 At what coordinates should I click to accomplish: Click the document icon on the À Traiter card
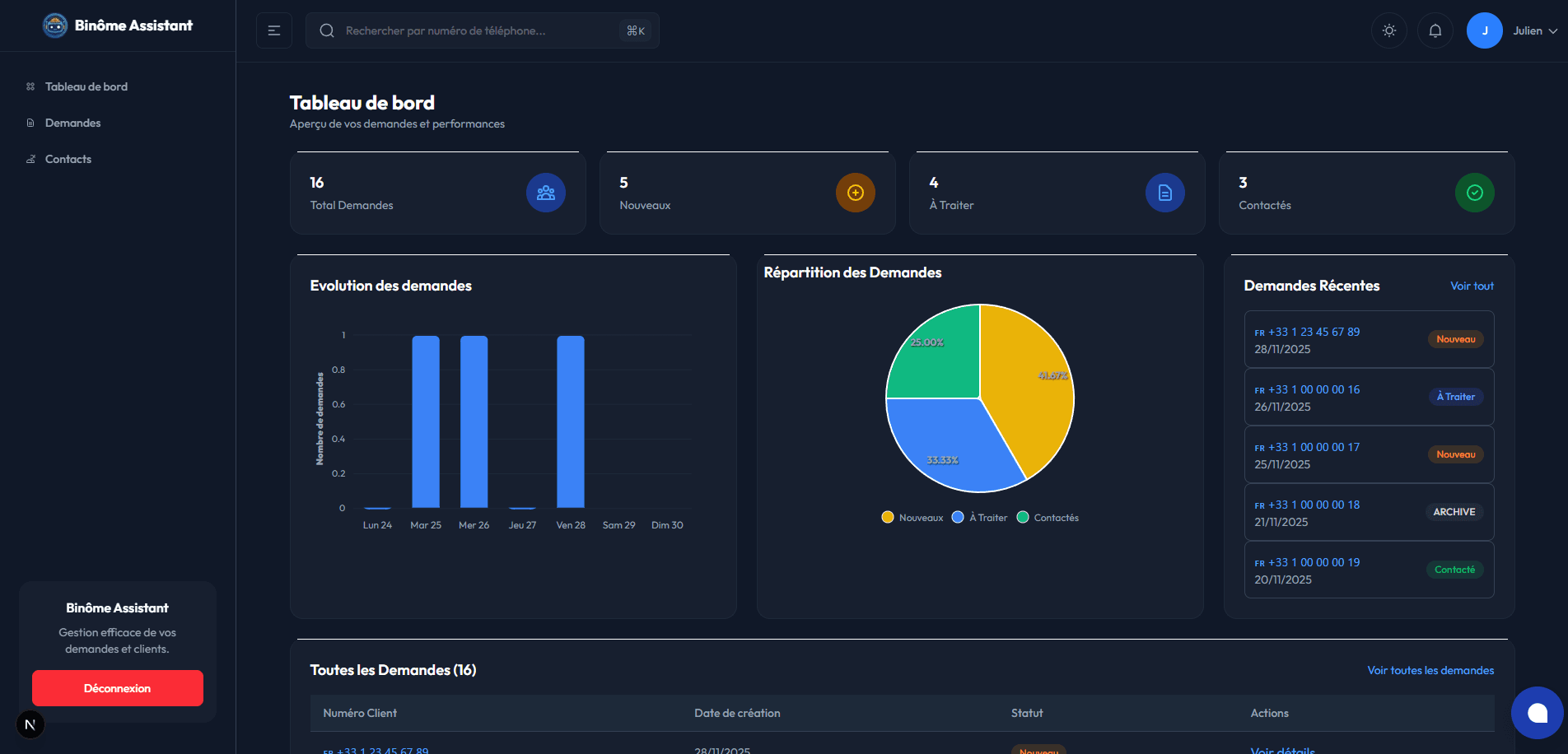pyautogui.click(x=1165, y=192)
